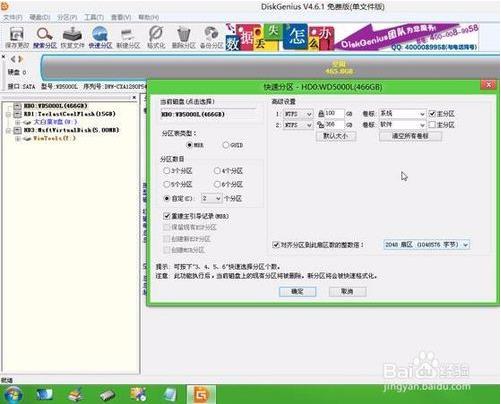Click the disk partition map bar
The height and width of the screenshot is (404, 501).
tap(270, 68)
